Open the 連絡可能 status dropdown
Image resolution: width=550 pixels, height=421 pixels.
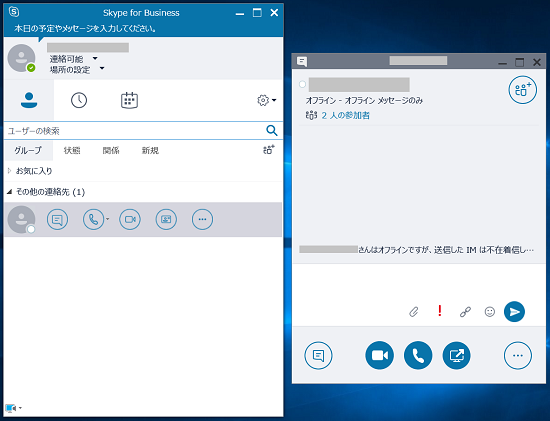(x=95, y=58)
